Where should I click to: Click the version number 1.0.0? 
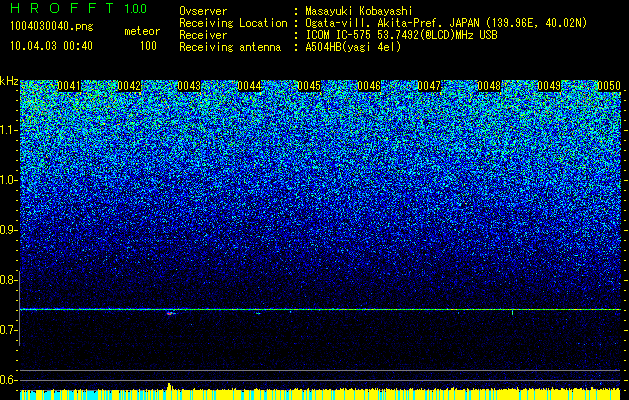tap(136, 8)
